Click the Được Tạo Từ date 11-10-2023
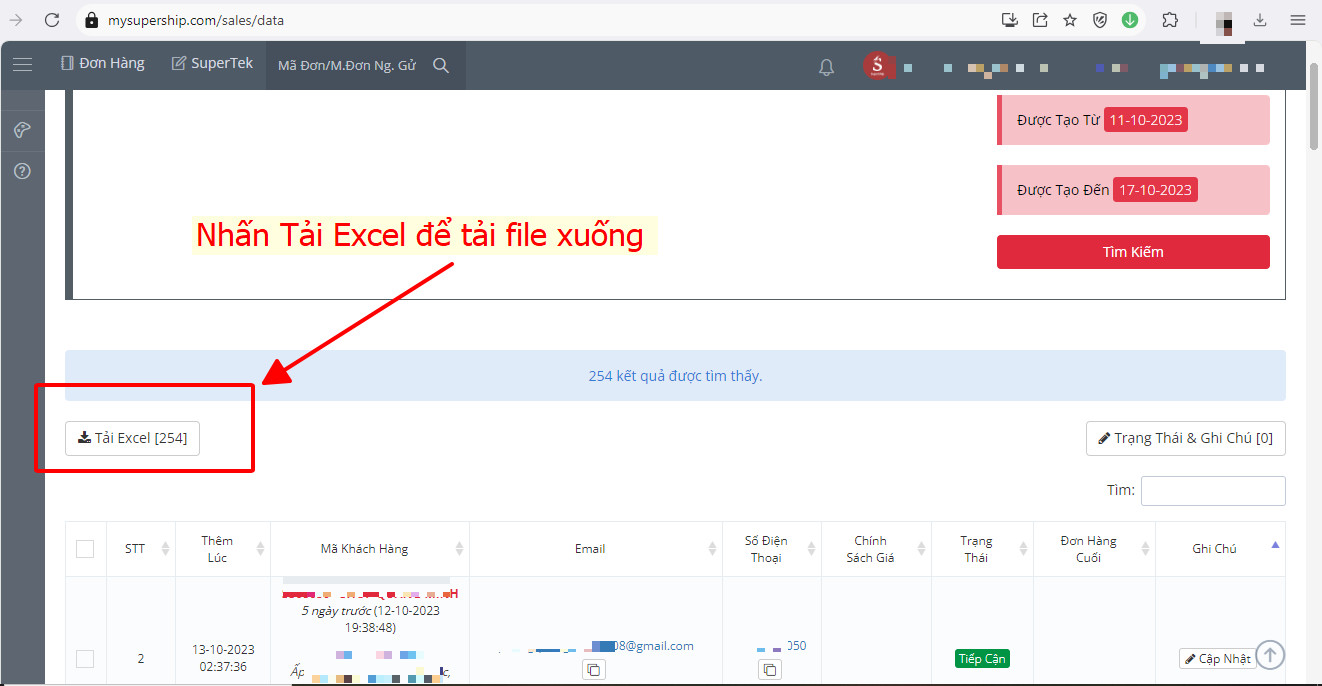This screenshot has width=1322, height=686. coord(1146,120)
